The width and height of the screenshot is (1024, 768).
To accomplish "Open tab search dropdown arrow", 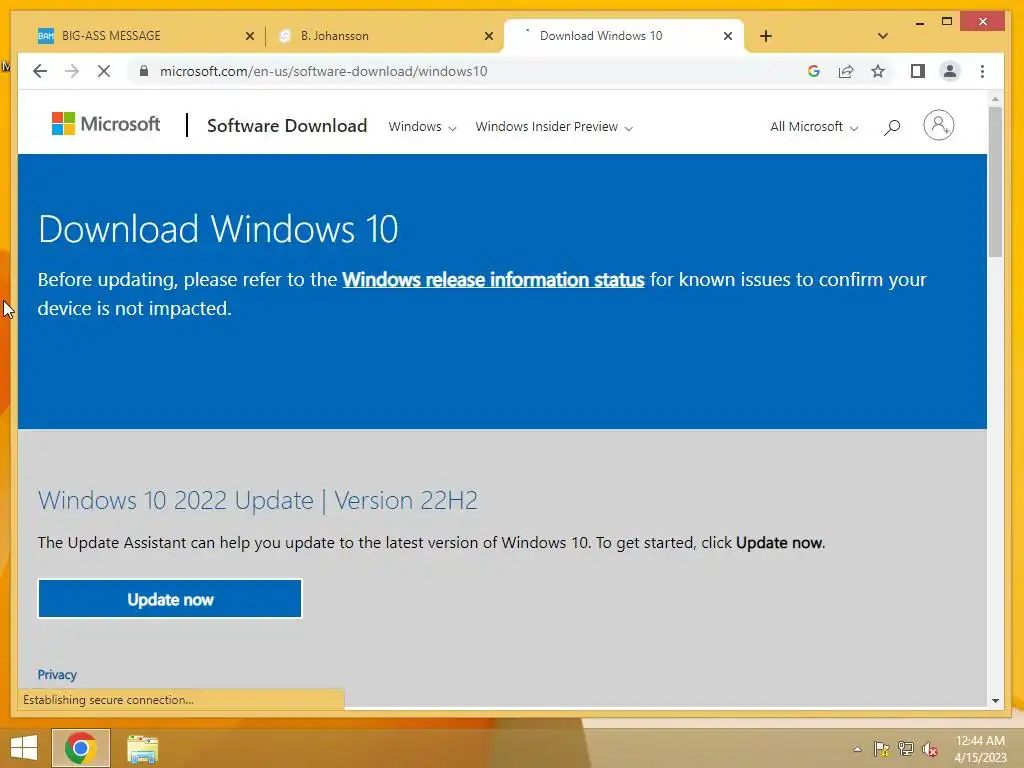I will [882, 36].
